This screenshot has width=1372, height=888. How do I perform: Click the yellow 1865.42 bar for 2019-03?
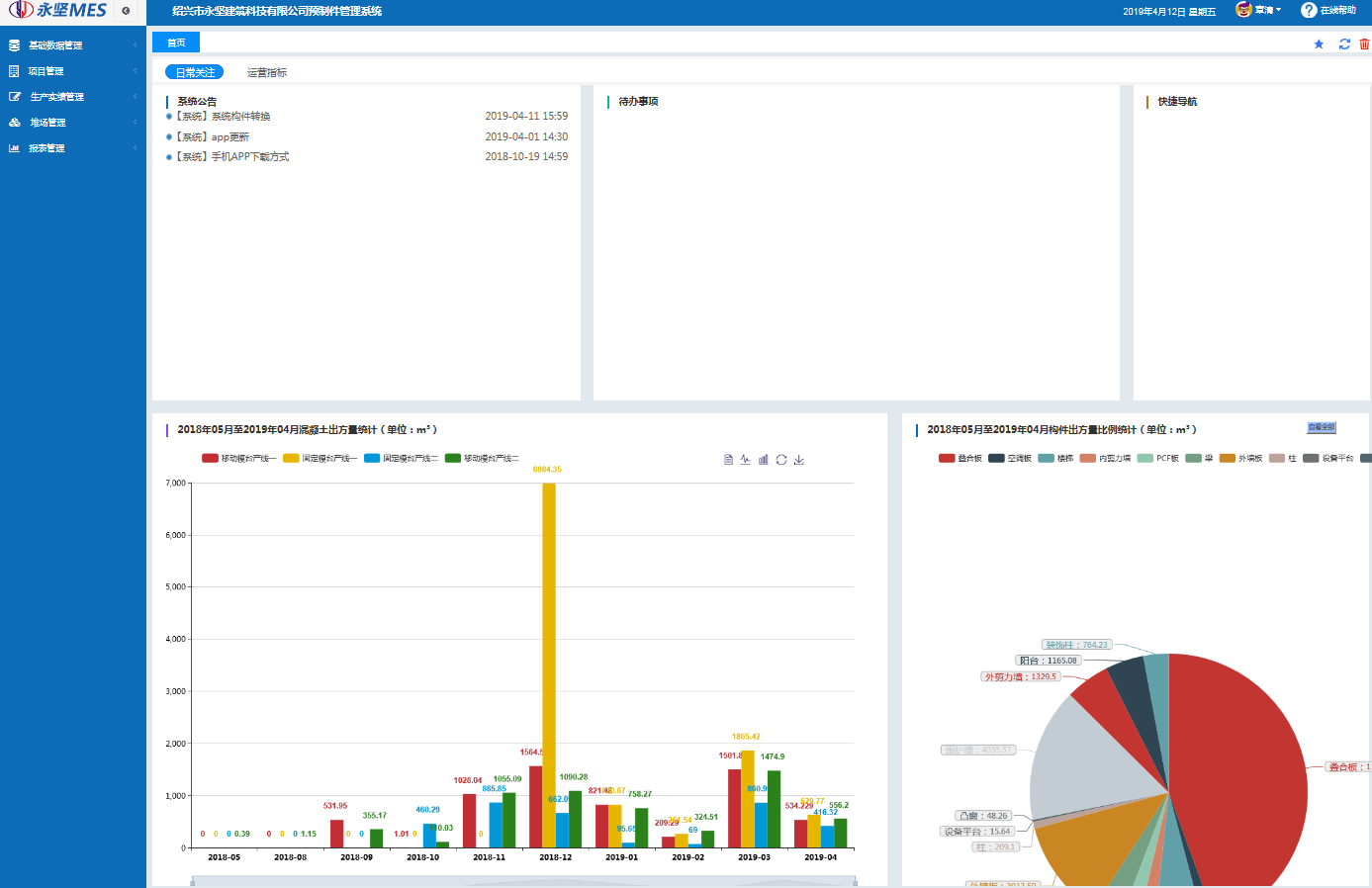[x=748, y=799]
